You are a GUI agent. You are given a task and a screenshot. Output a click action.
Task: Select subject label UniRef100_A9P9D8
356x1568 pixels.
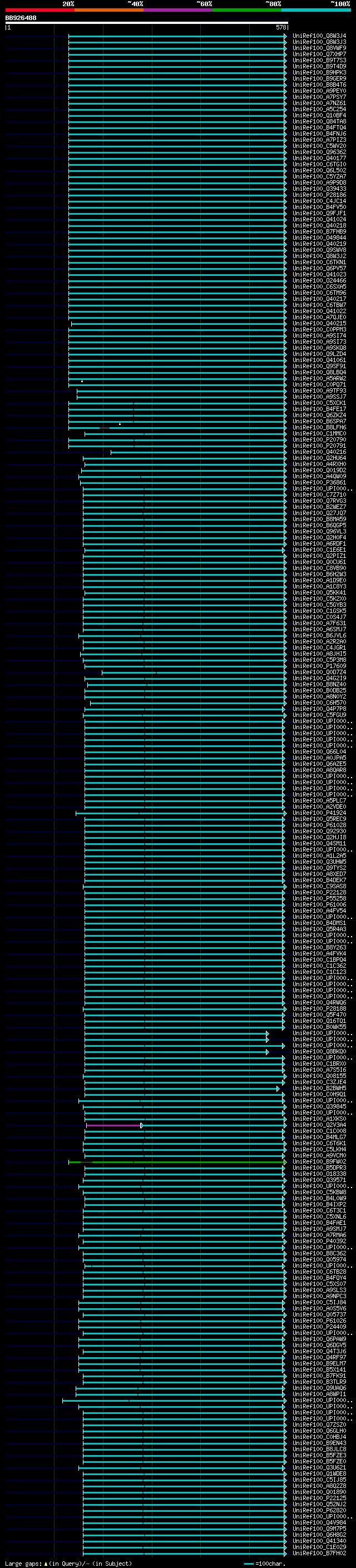[319, 182]
